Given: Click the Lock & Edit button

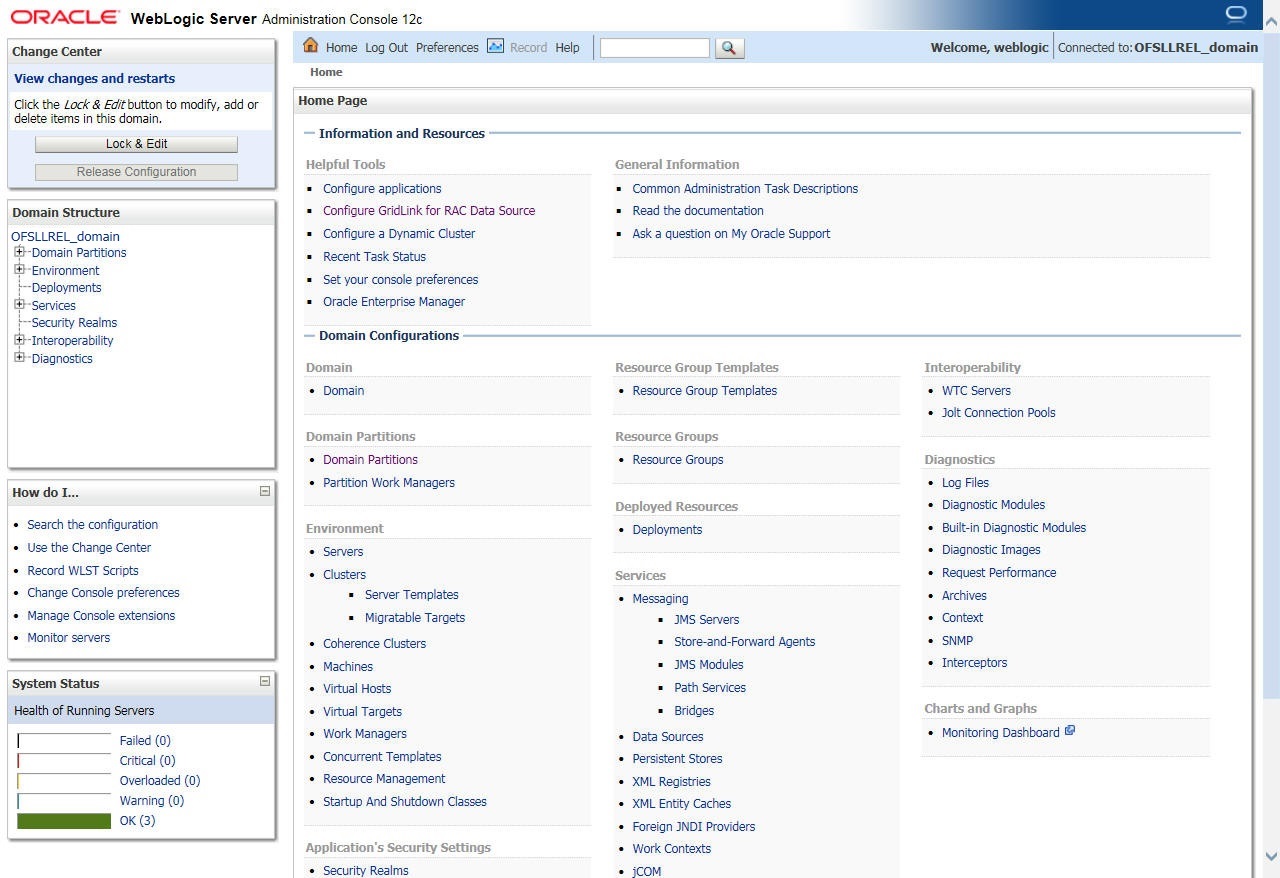Looking at the screenshot, I should [x=136, y=144].
